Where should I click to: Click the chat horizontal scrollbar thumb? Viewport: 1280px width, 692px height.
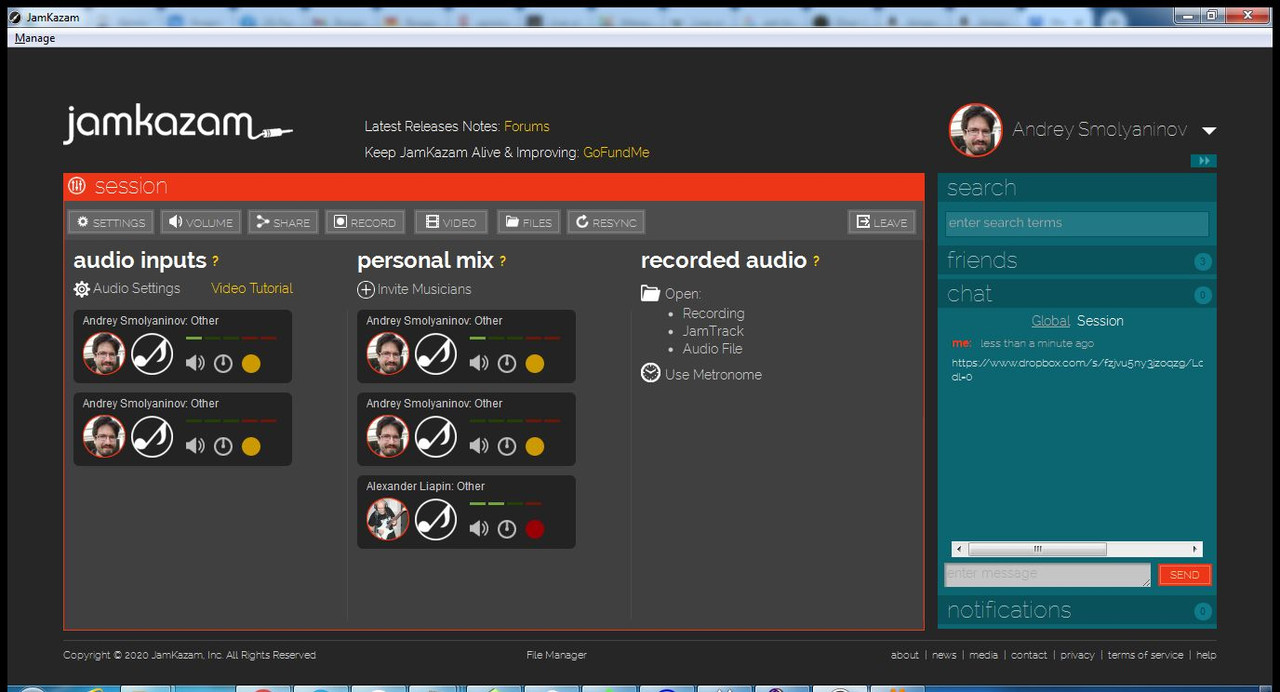(x=1037, y=549)
